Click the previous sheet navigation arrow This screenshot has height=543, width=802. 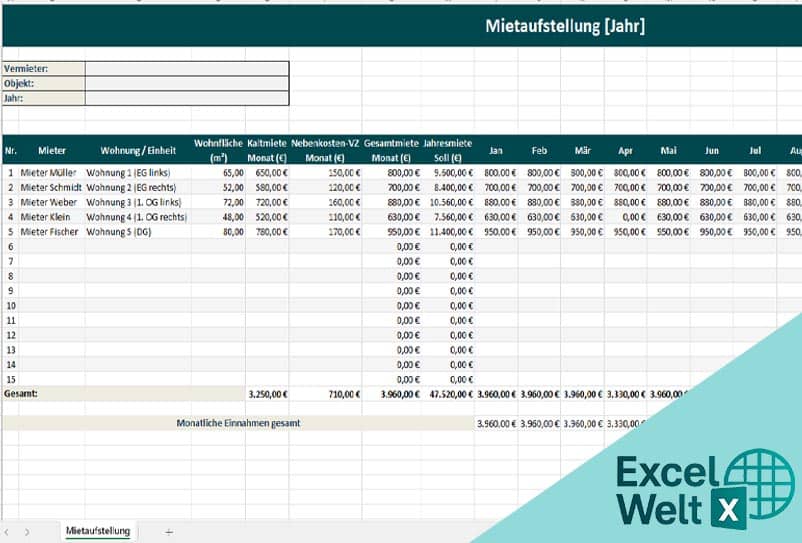tap(7, 532)
